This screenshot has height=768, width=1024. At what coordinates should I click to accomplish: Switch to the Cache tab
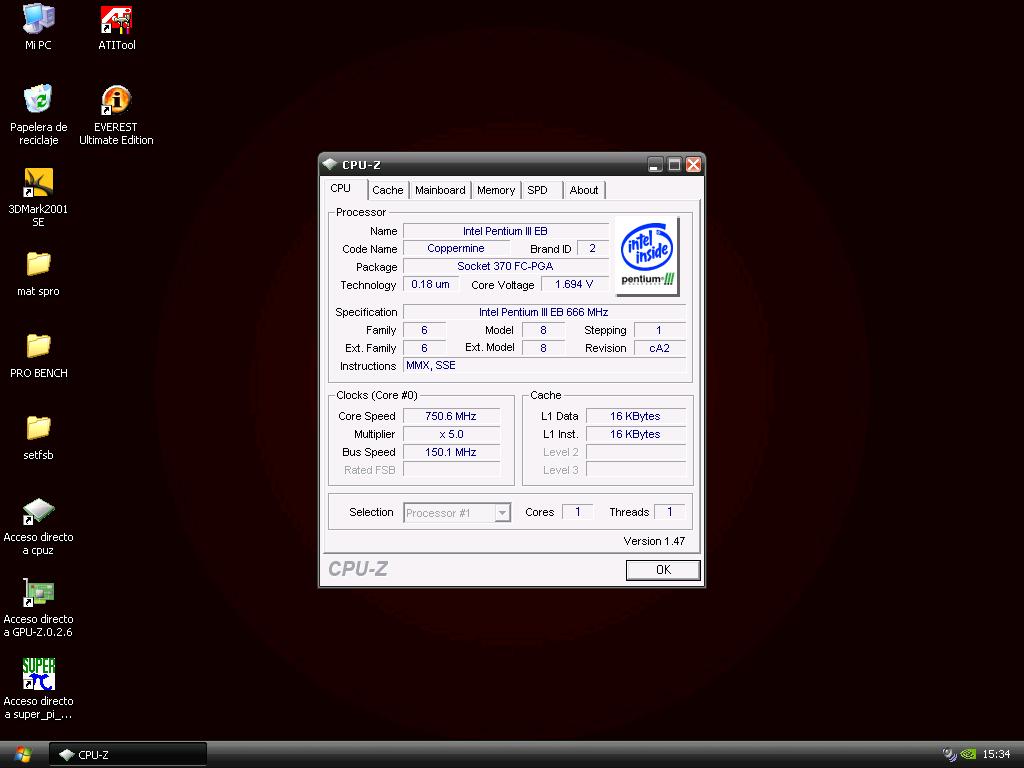(387, 190)
